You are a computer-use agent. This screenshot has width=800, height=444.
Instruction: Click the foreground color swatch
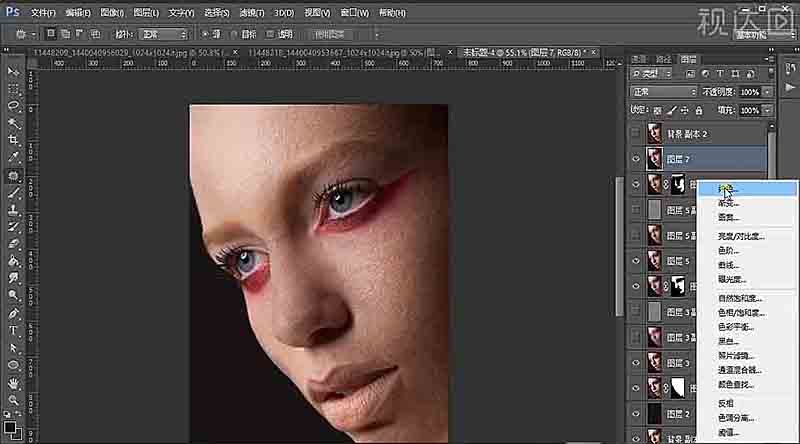(x=9, y=426)
